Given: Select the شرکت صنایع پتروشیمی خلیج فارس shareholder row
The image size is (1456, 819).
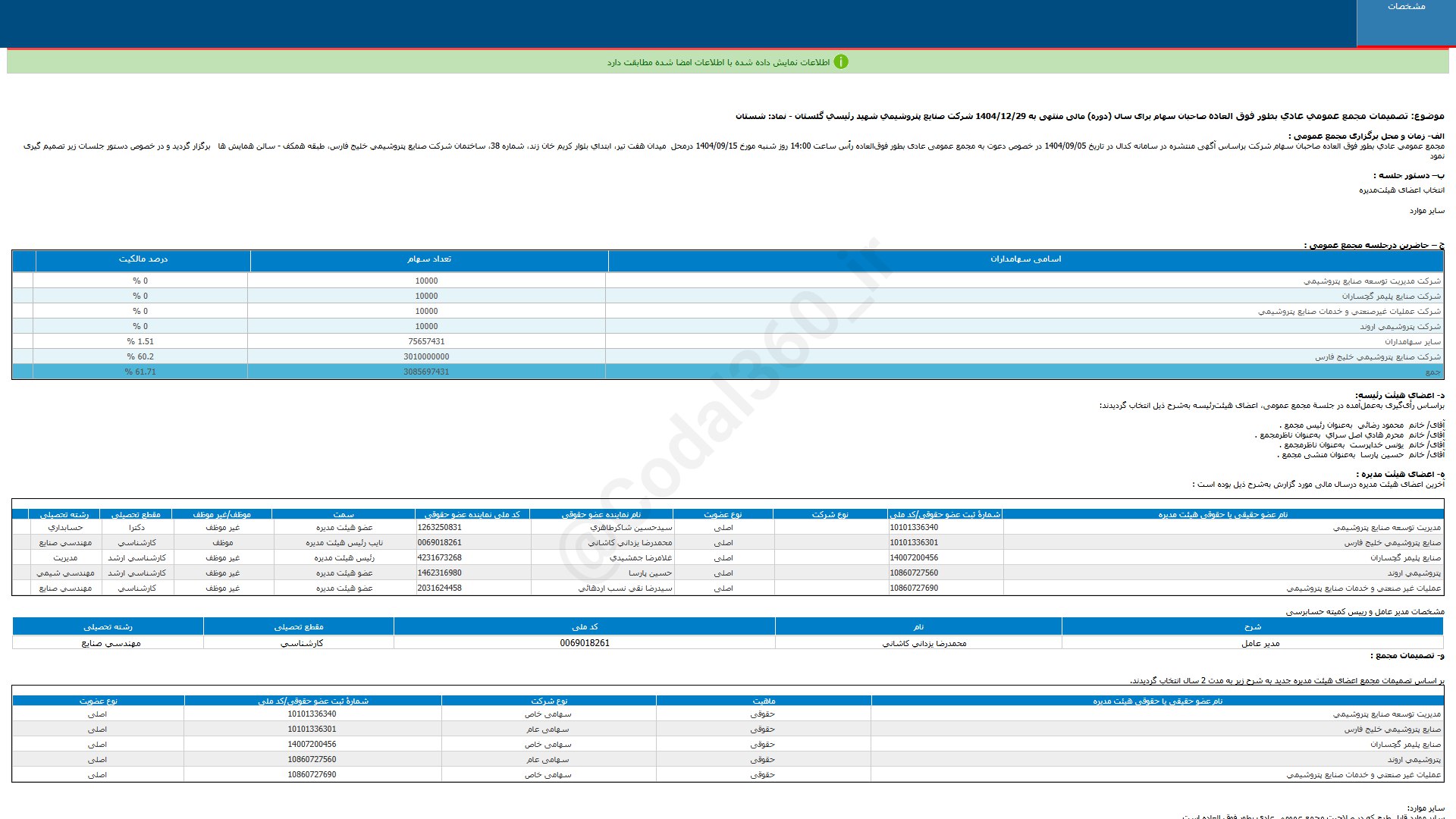Looking at the screenshot, I should point(1377,356).
